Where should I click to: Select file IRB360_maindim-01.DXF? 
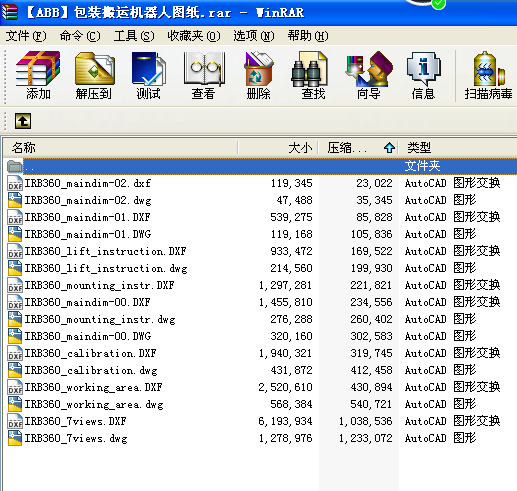pos(88,217)
